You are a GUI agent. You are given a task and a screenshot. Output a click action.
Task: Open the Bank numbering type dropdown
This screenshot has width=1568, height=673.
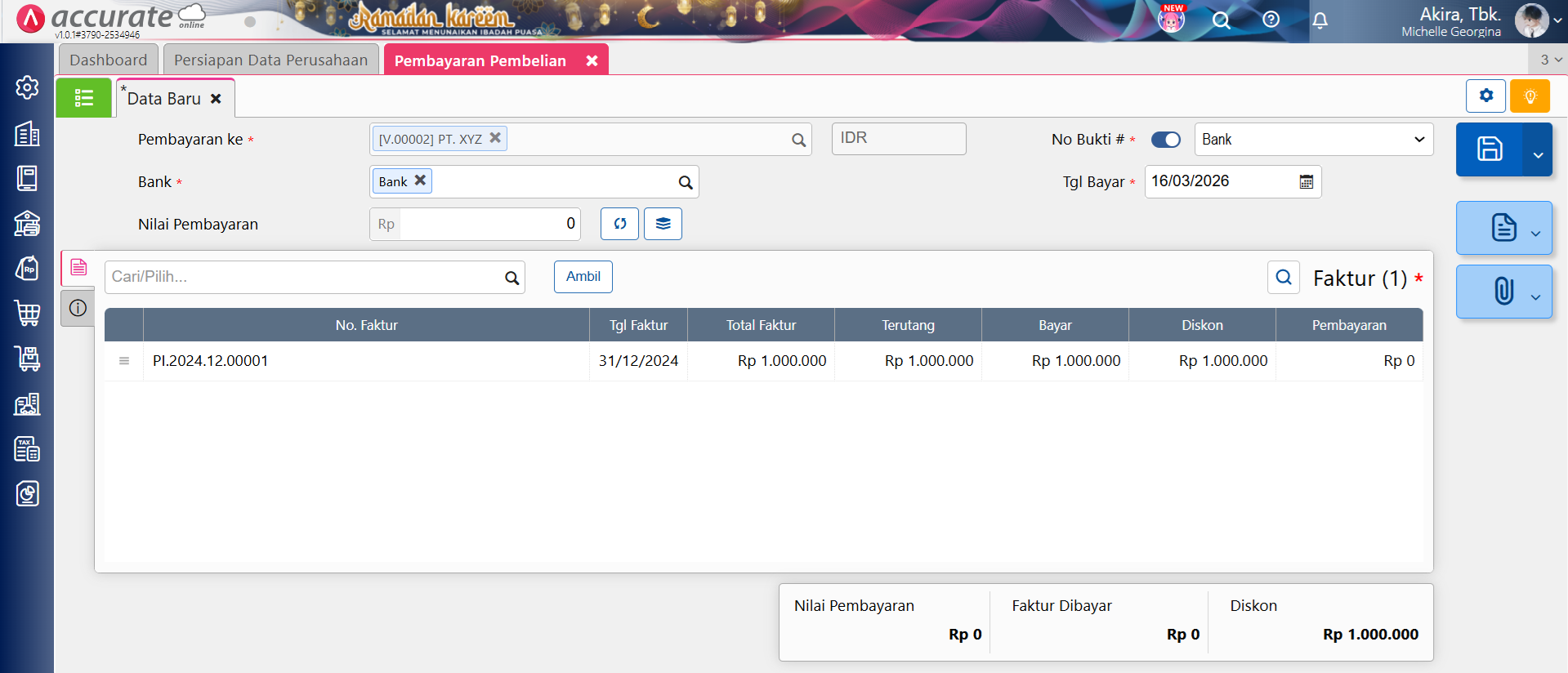pyautogui.click(x=1313, y=140)
